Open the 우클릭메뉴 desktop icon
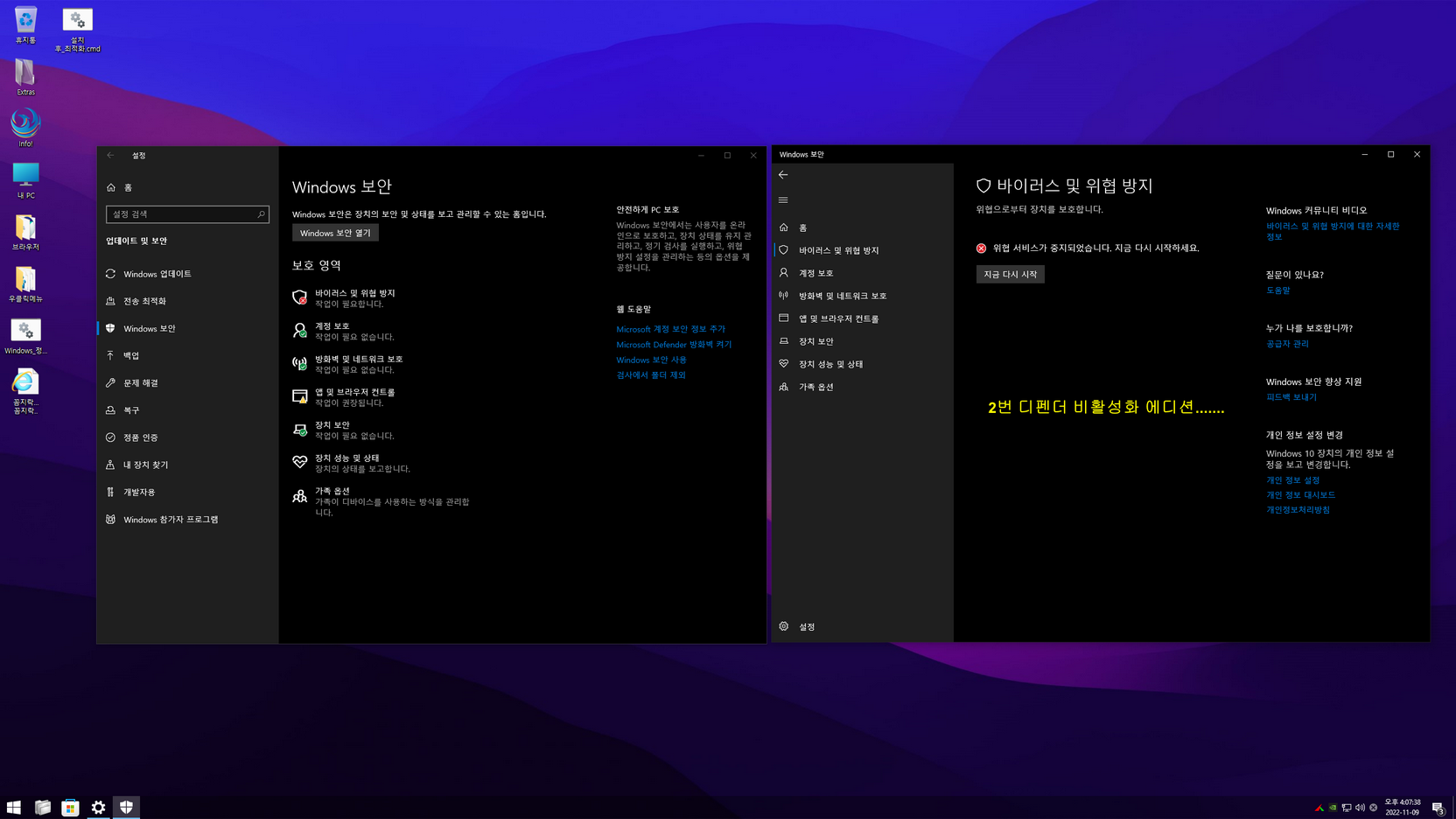 click(25, 283)
